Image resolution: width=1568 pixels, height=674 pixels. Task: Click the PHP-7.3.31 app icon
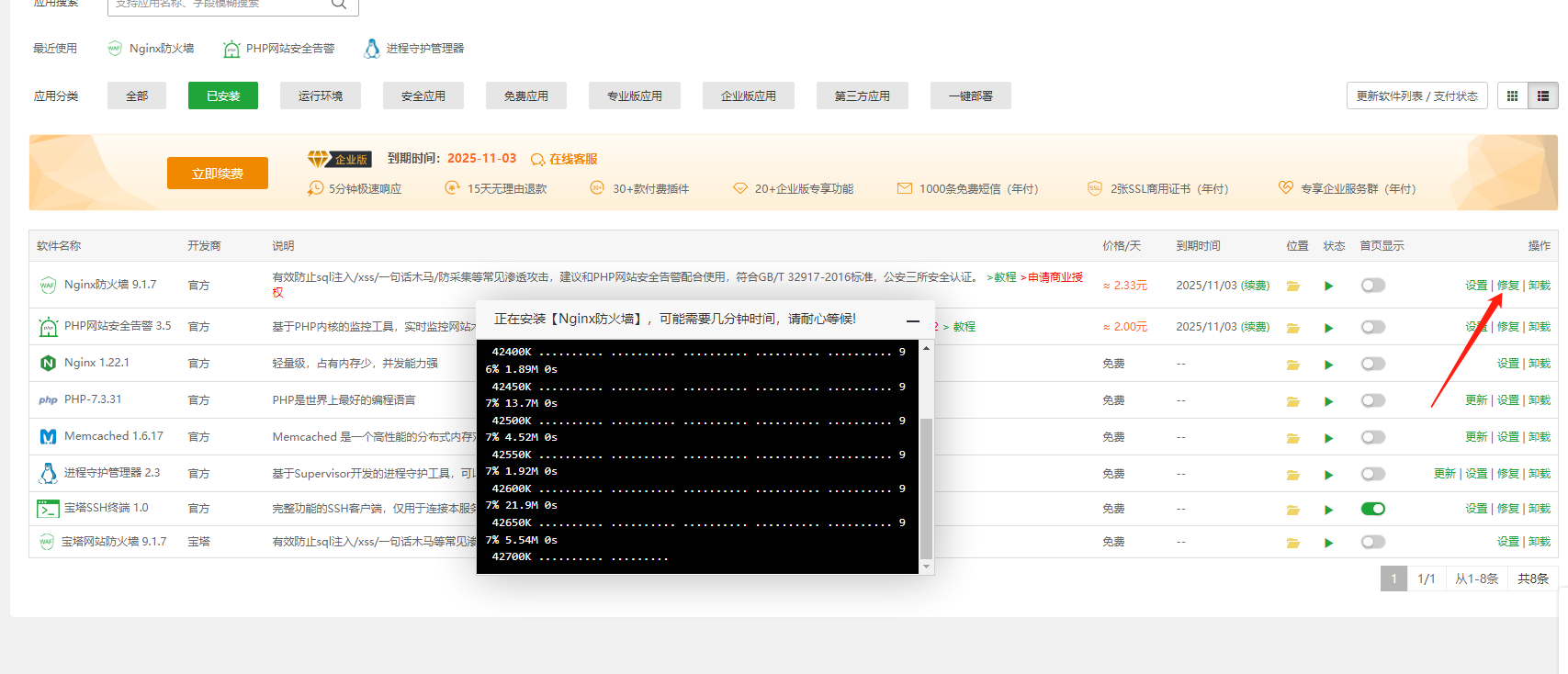coord(48,400)
